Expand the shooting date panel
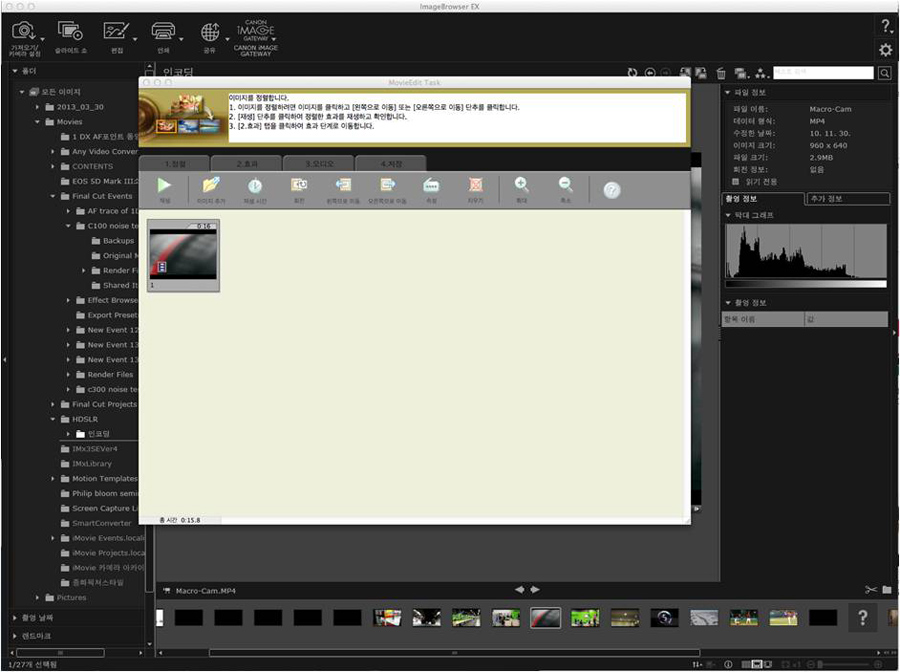This screenshot has width=900, height=672. point(15,617)
